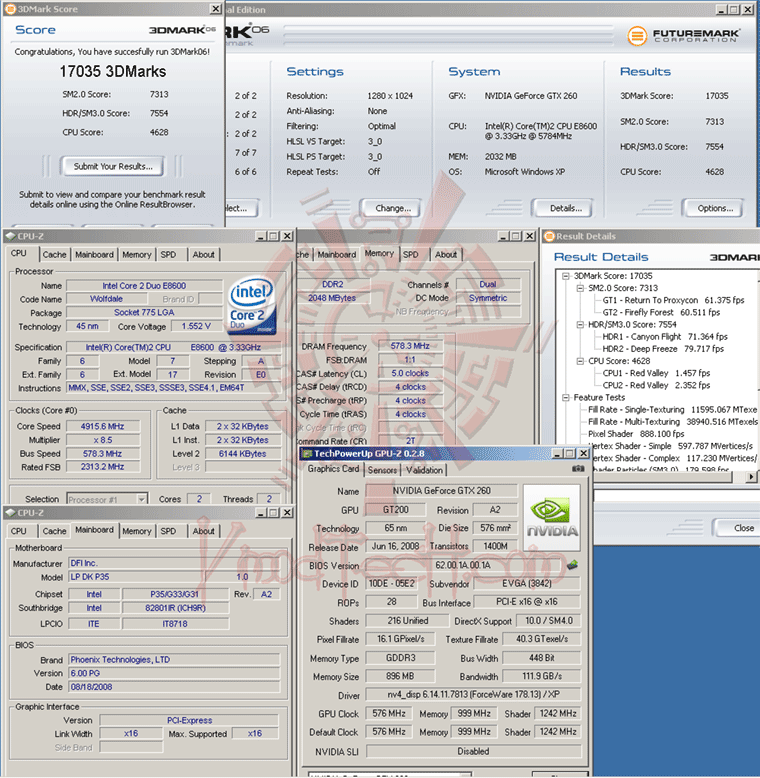Click Submit Your Results button

click(113, 167)
